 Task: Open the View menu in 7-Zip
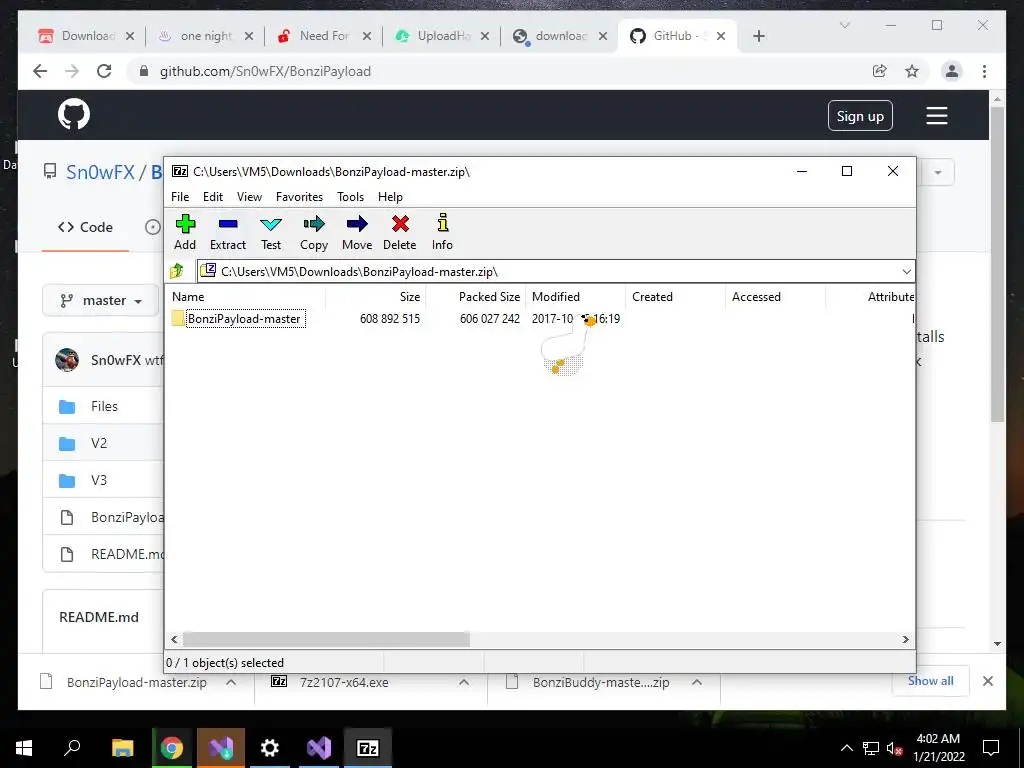[x=249, y=197]
